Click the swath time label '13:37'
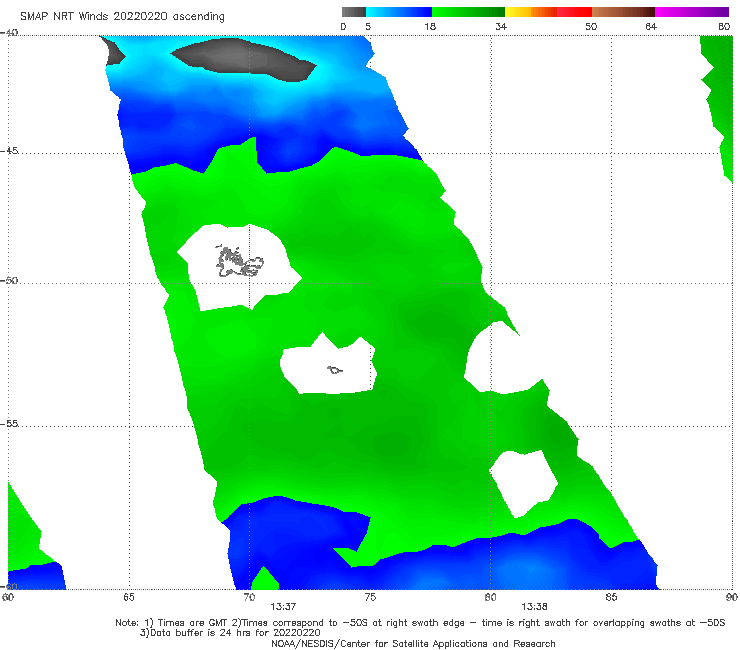Image resolution: width=740 pixels, height=650 pixels. [x=283, y=607]
